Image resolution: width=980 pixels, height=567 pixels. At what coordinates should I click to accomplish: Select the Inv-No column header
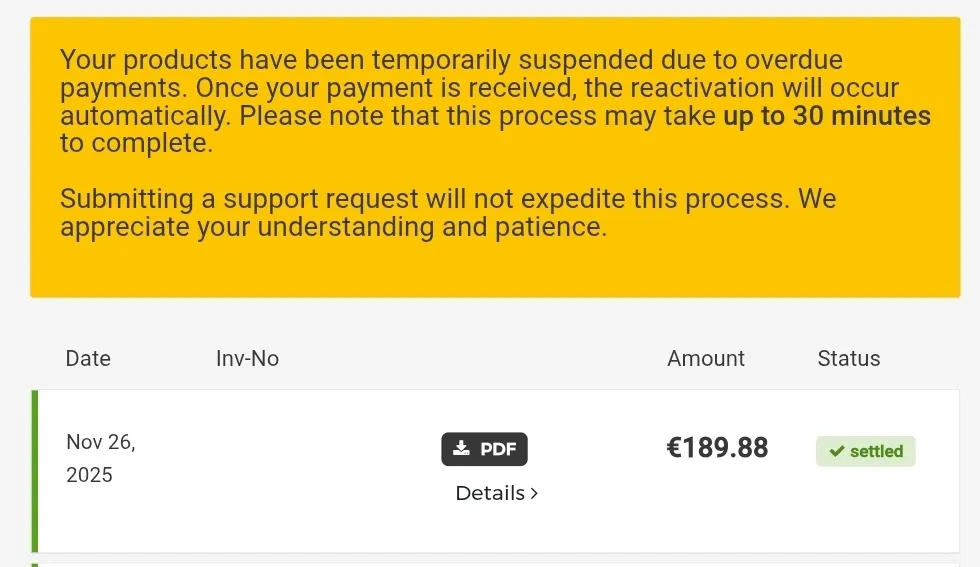point(247,358)
